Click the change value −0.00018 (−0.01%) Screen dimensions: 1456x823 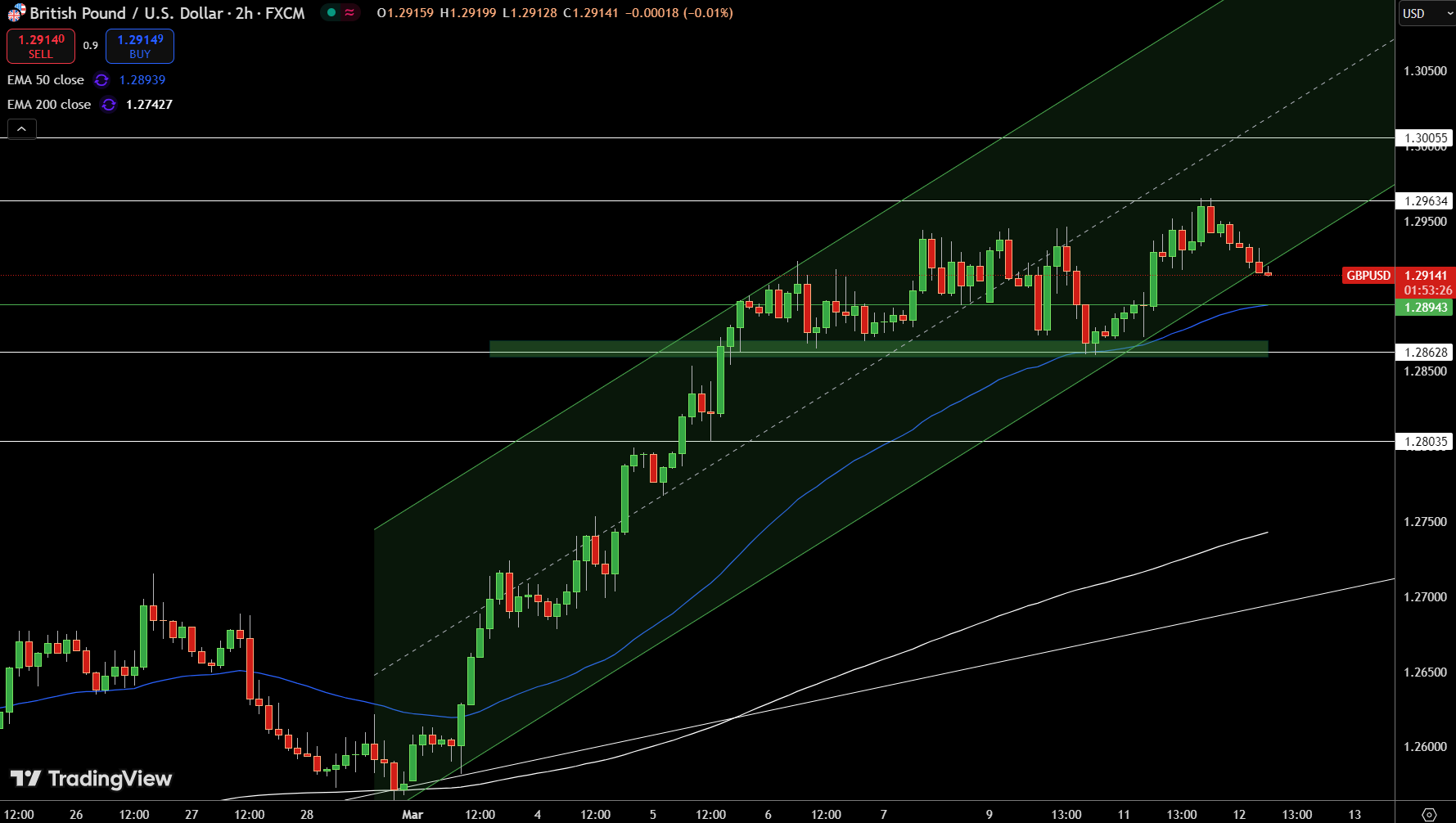679,13
